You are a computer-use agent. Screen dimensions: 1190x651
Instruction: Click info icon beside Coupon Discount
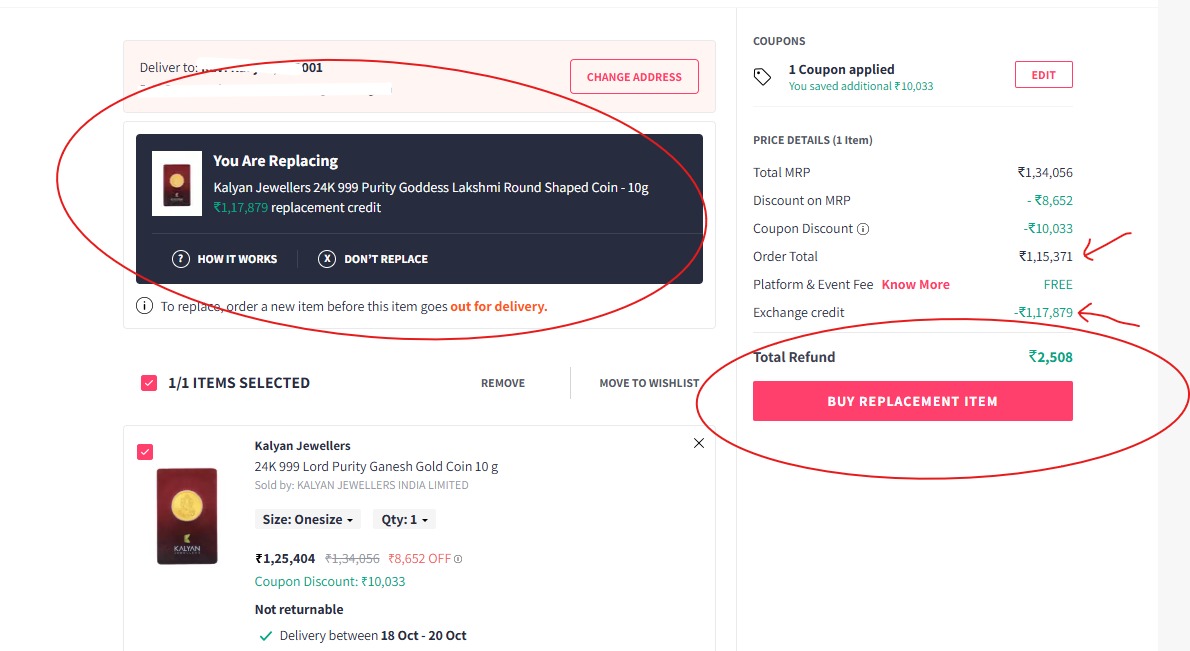click(863, 229)
